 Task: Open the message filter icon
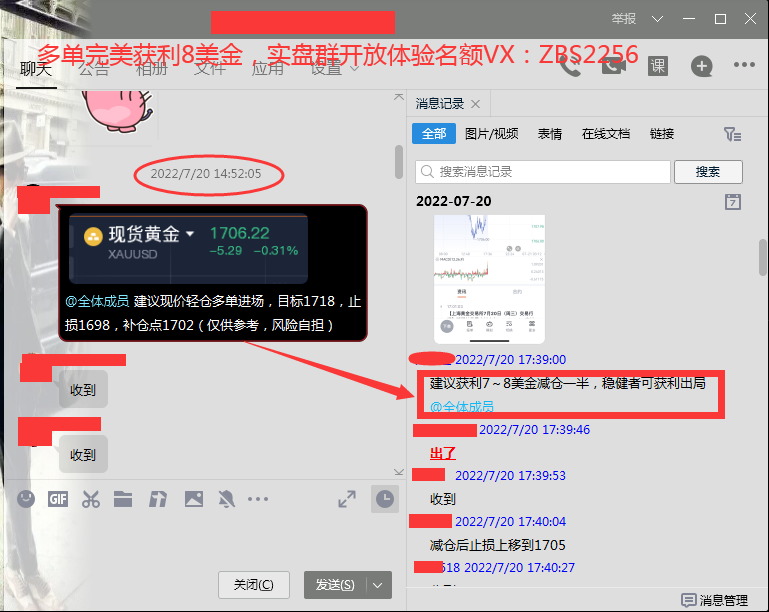[732, 134]
